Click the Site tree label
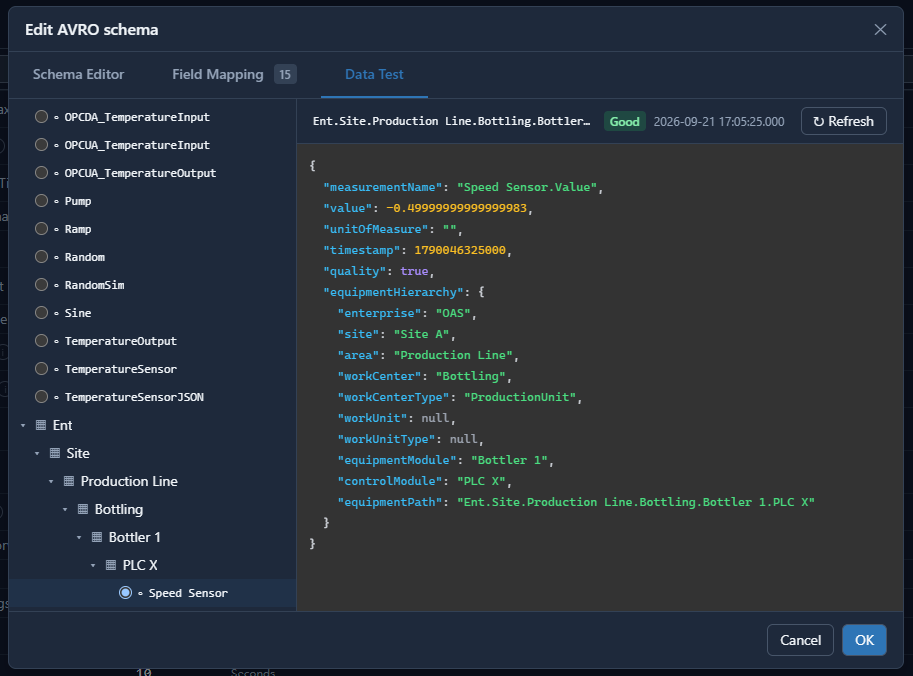The height and width of the screenshot is (676, 913). 78,453
